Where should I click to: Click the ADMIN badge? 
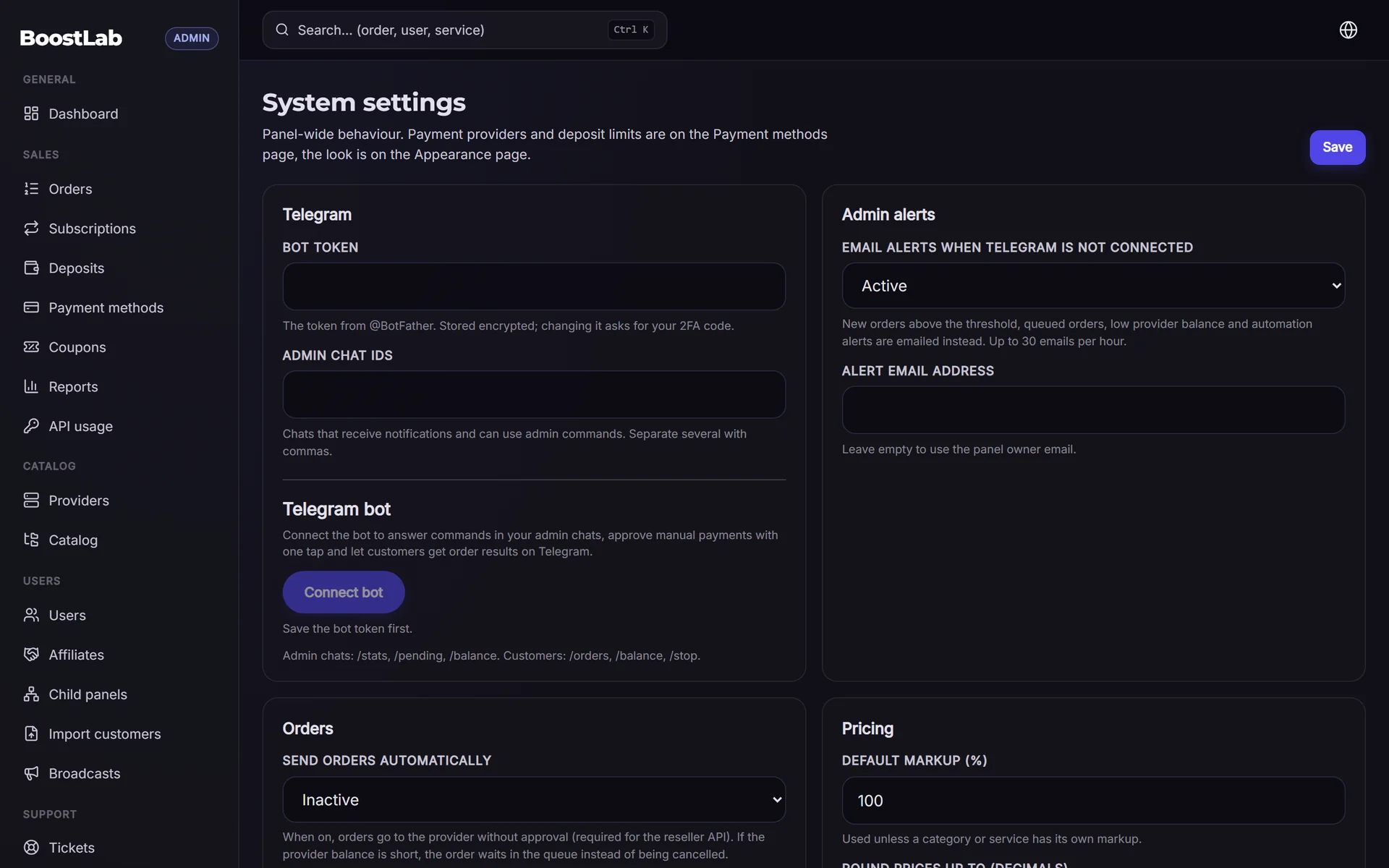[192, 38]
